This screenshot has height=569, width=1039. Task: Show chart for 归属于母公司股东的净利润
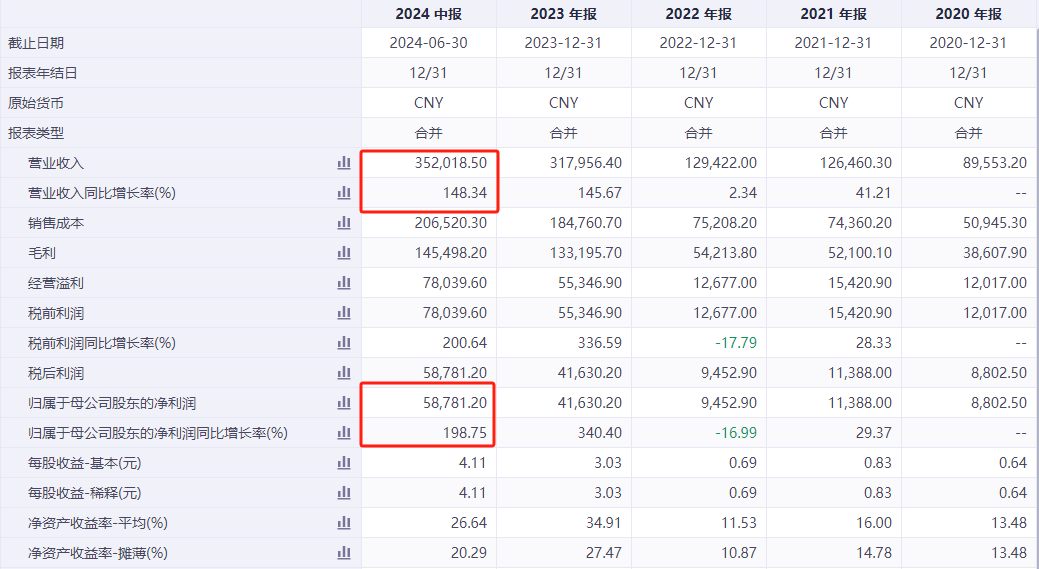tap(344, 403)
